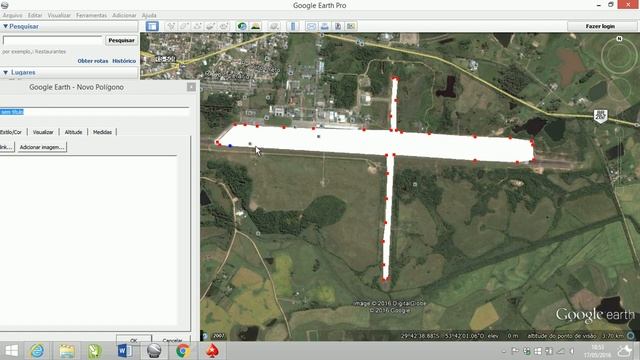Viewport: 640px width, 360px height.
Task: Open the Visualizar menu
Action: click(x=59, y=15)
